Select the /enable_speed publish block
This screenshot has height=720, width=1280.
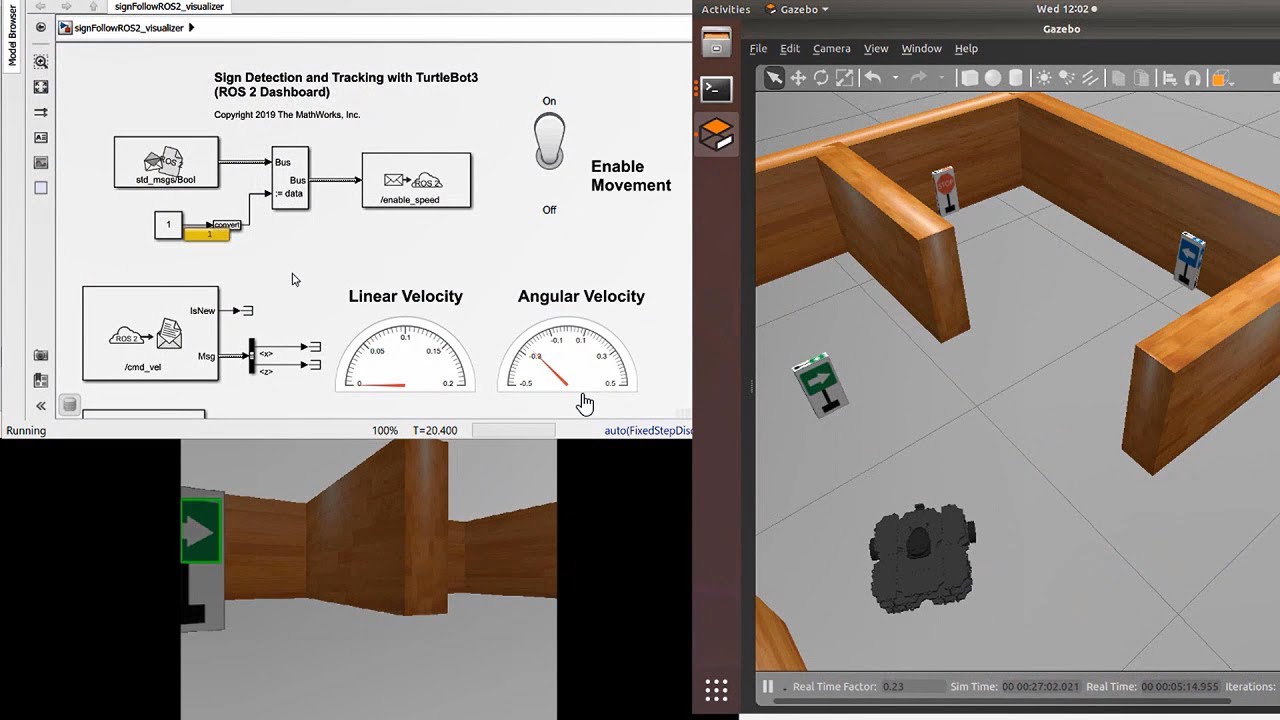pyautogui.click(x=416, y=180)
